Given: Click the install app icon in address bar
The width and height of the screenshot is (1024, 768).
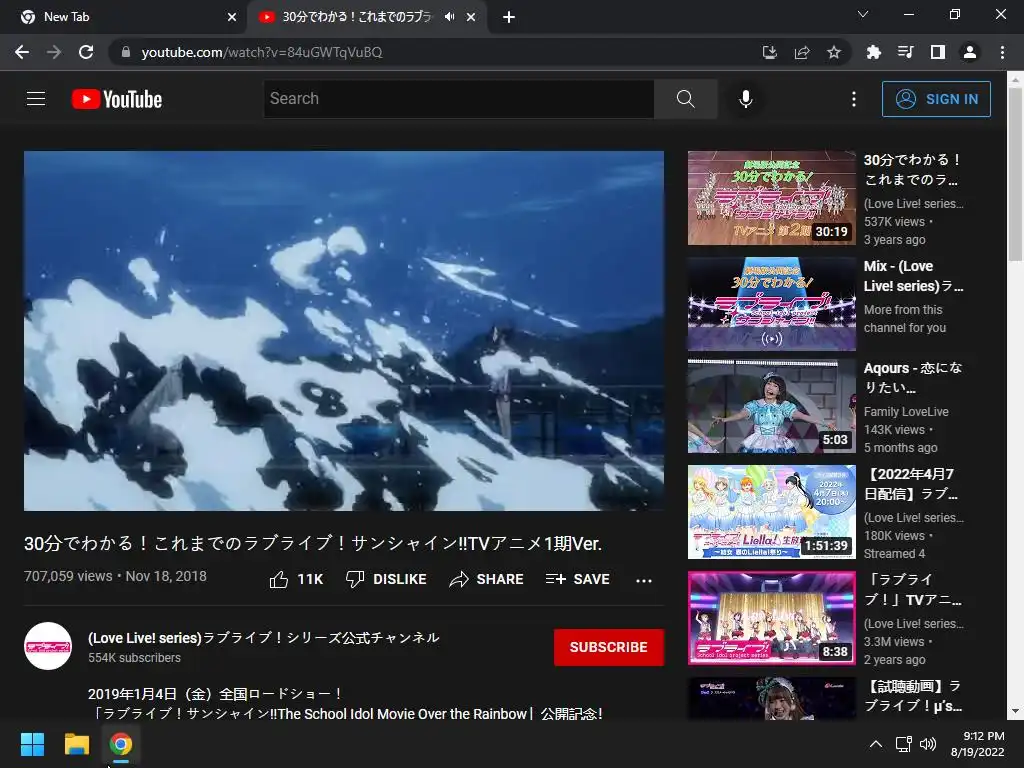Looking at the screenshot, I should pos(770,52).
